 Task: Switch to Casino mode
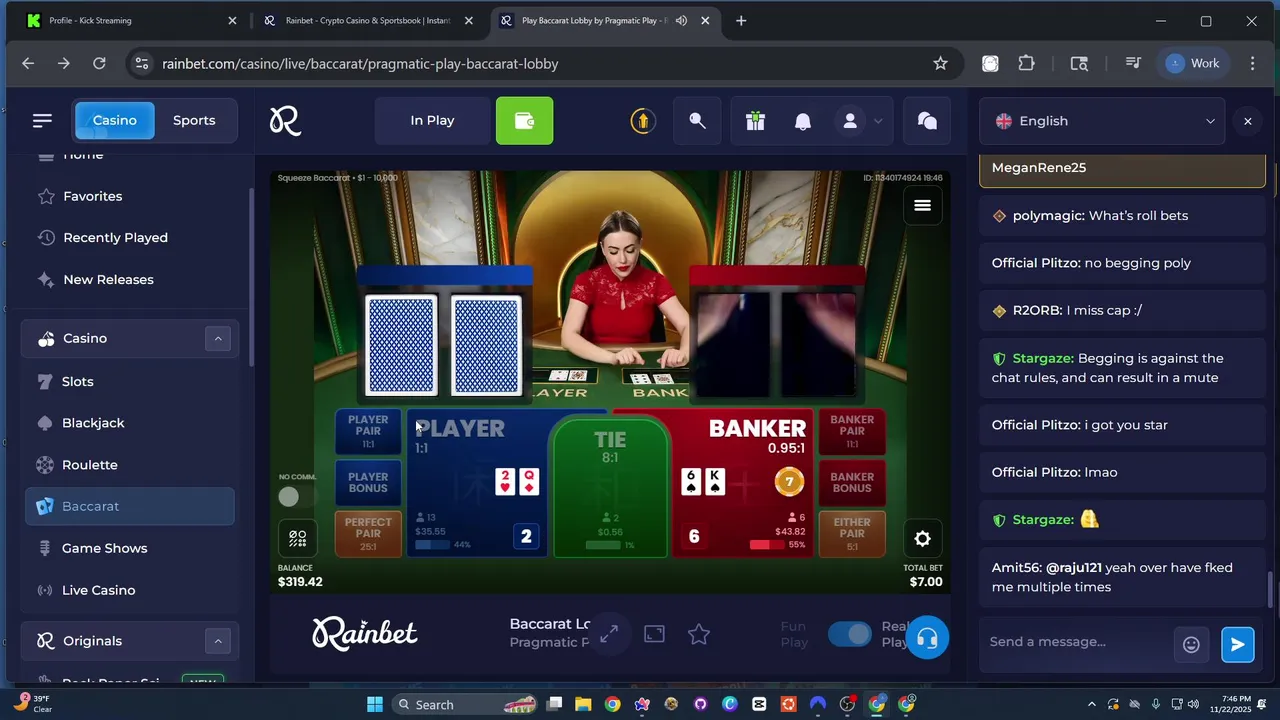click(115, 120)
